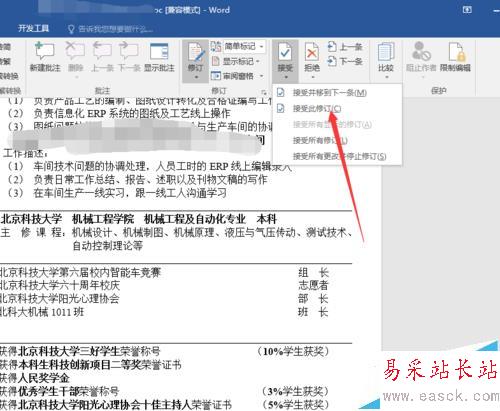The image size is (500, 411).
Task: Click the 审阅窗格 reviewing pane icon
Action: [216, 76]
